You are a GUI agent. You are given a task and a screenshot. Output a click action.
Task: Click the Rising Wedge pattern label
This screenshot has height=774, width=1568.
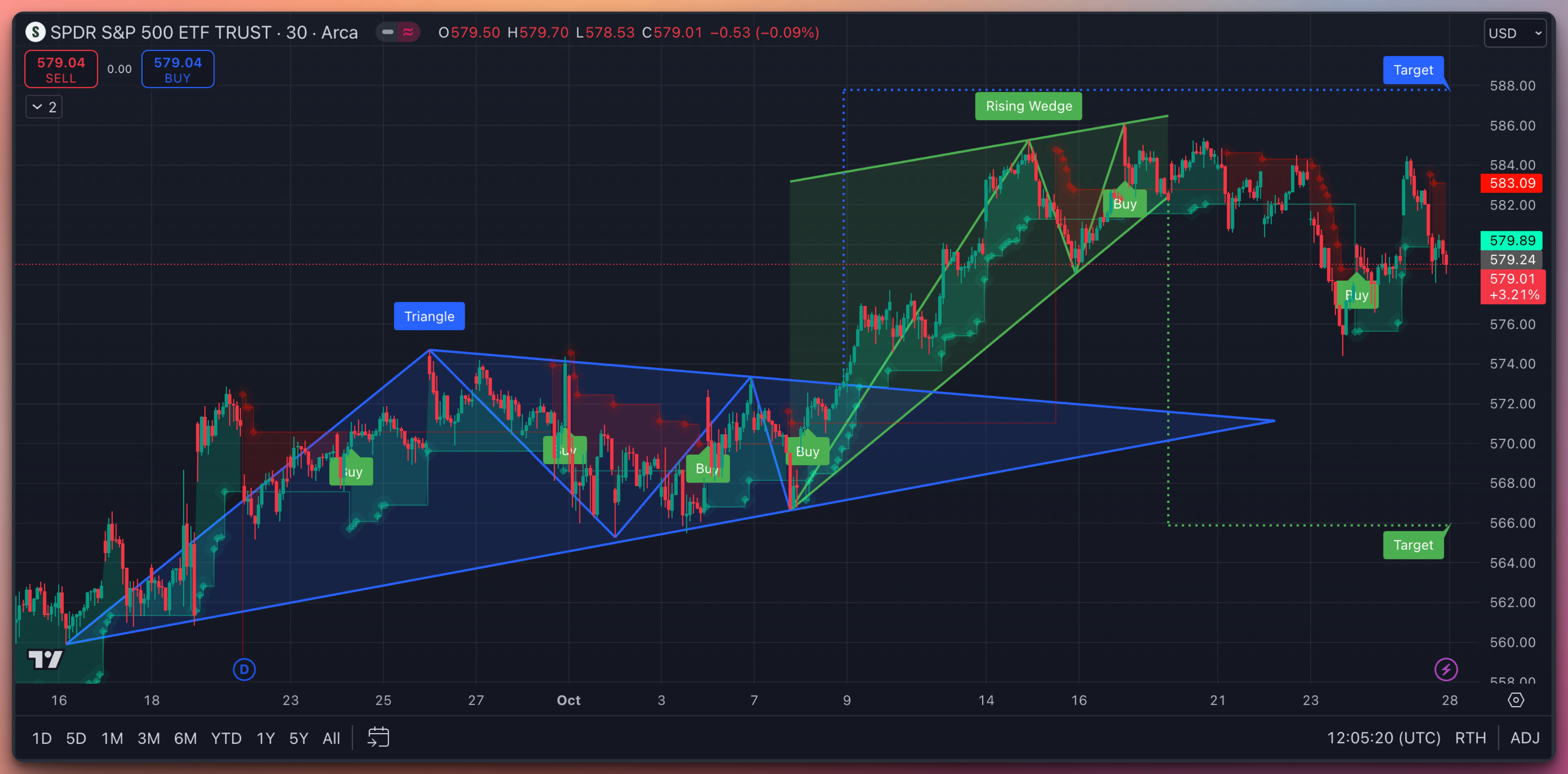click(1029, 106)
